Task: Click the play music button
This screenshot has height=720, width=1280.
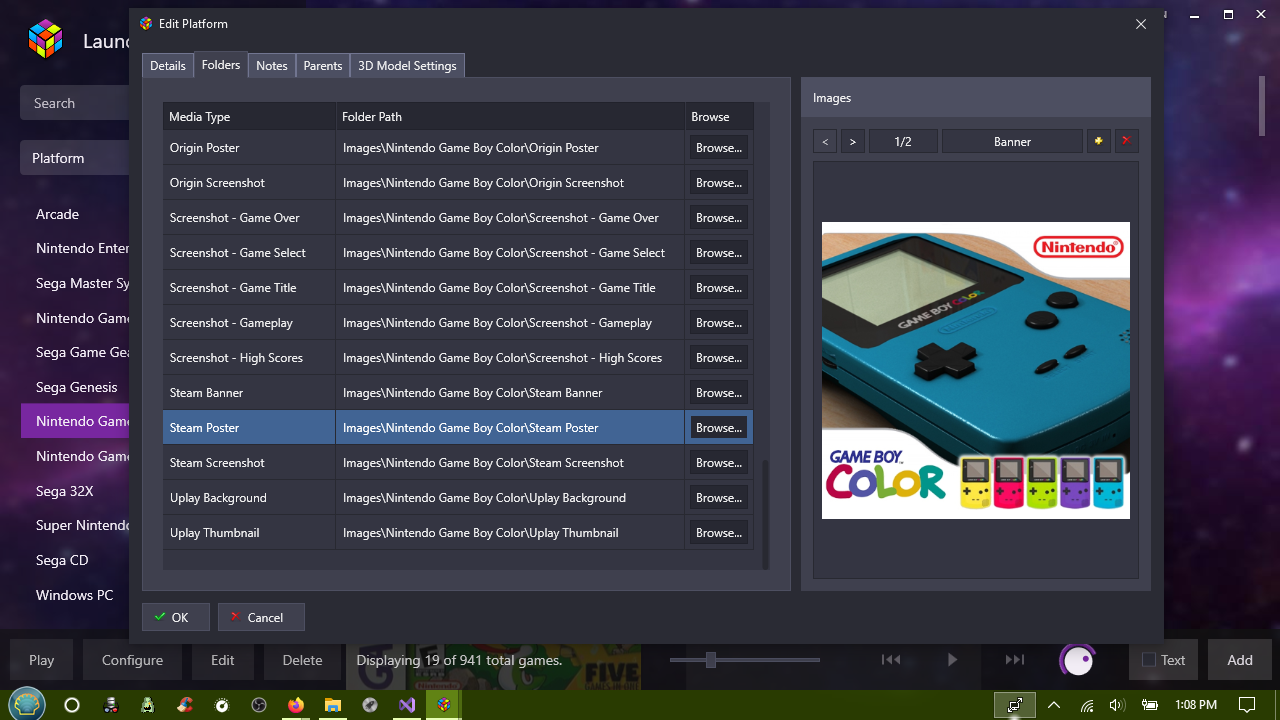Action: click(x=952, y=660)
